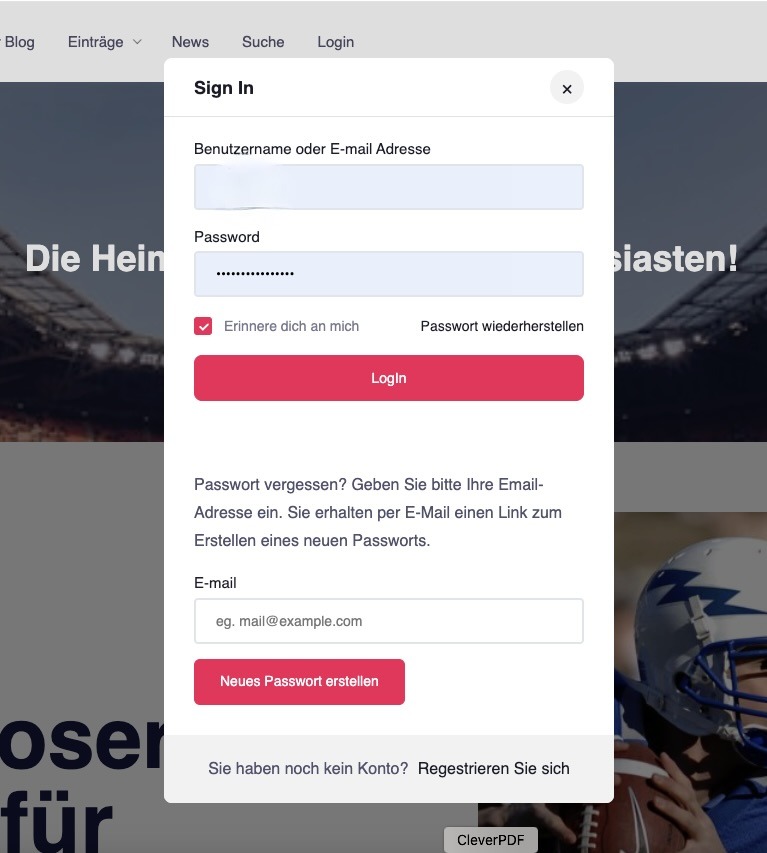This screenshot has width=767, height=853.
Task: Focus the Benutzername oder E-mail field
Action: [388, 187]
